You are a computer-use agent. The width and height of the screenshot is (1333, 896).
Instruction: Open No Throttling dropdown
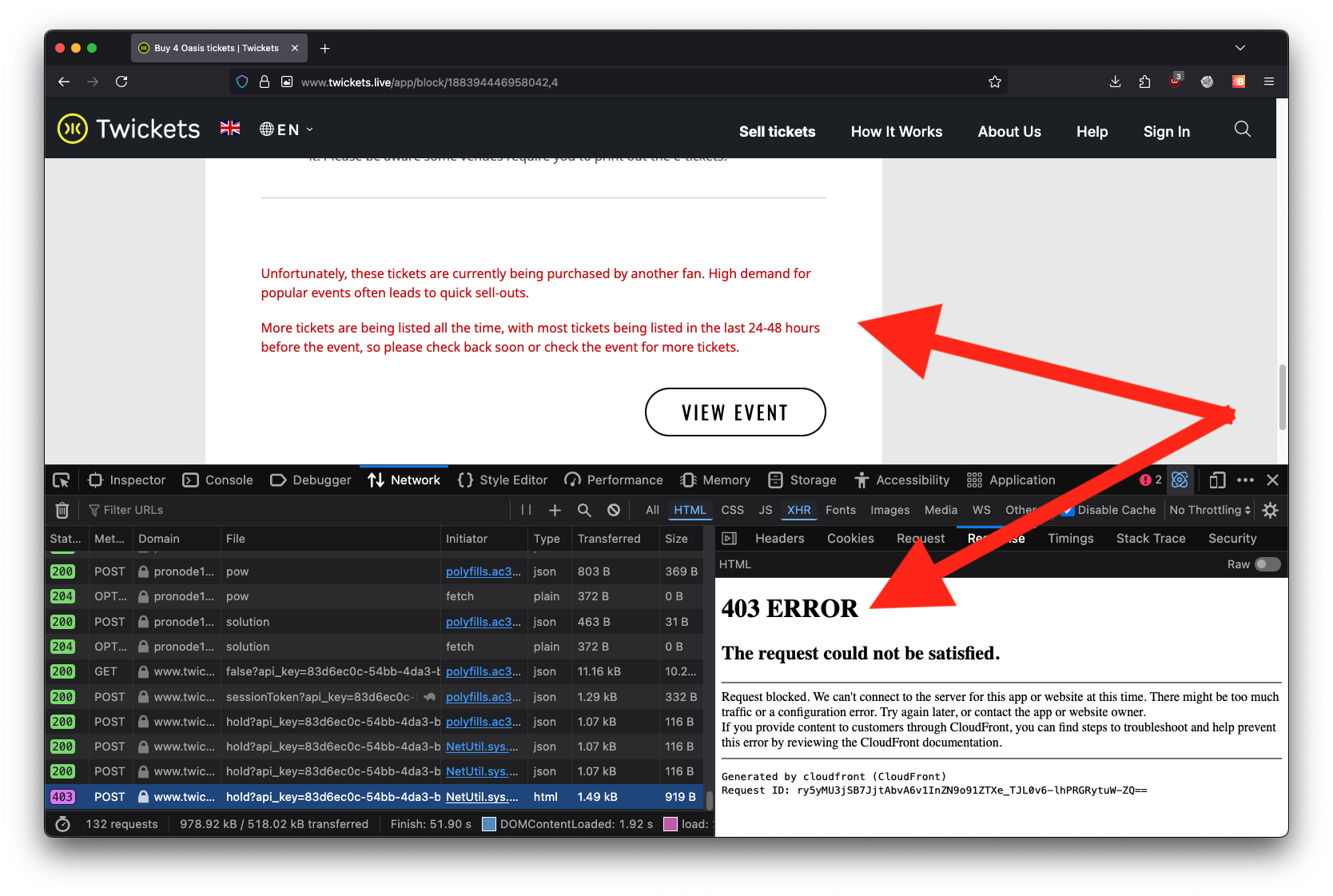pos(1210,510)
